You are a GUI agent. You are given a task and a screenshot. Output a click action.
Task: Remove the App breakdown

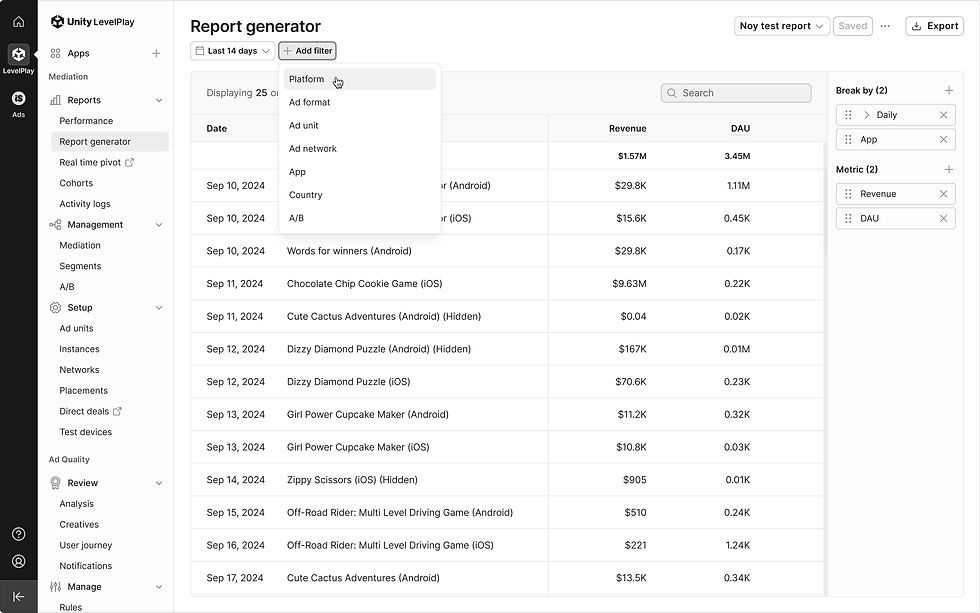pos(944,139)
